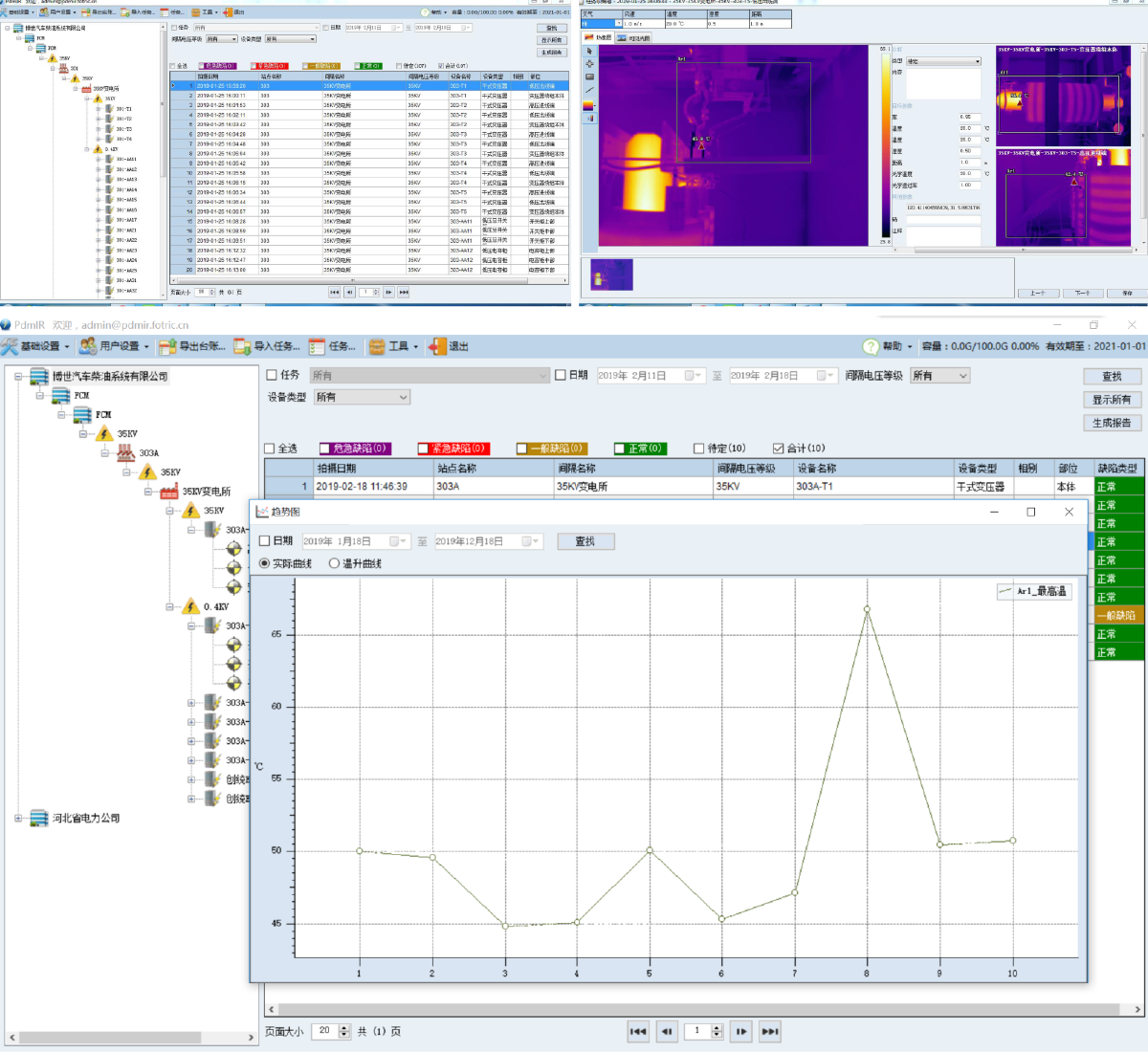The width and height of the screenshot is (1148, 1052).
Task: Uncheck the 合计(10) checkbox
Action: pos(778,449)
